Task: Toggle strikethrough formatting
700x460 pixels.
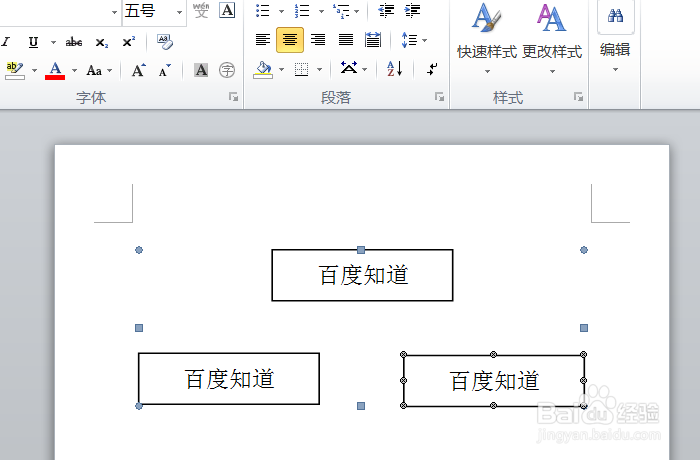Action: pos(74,42)
